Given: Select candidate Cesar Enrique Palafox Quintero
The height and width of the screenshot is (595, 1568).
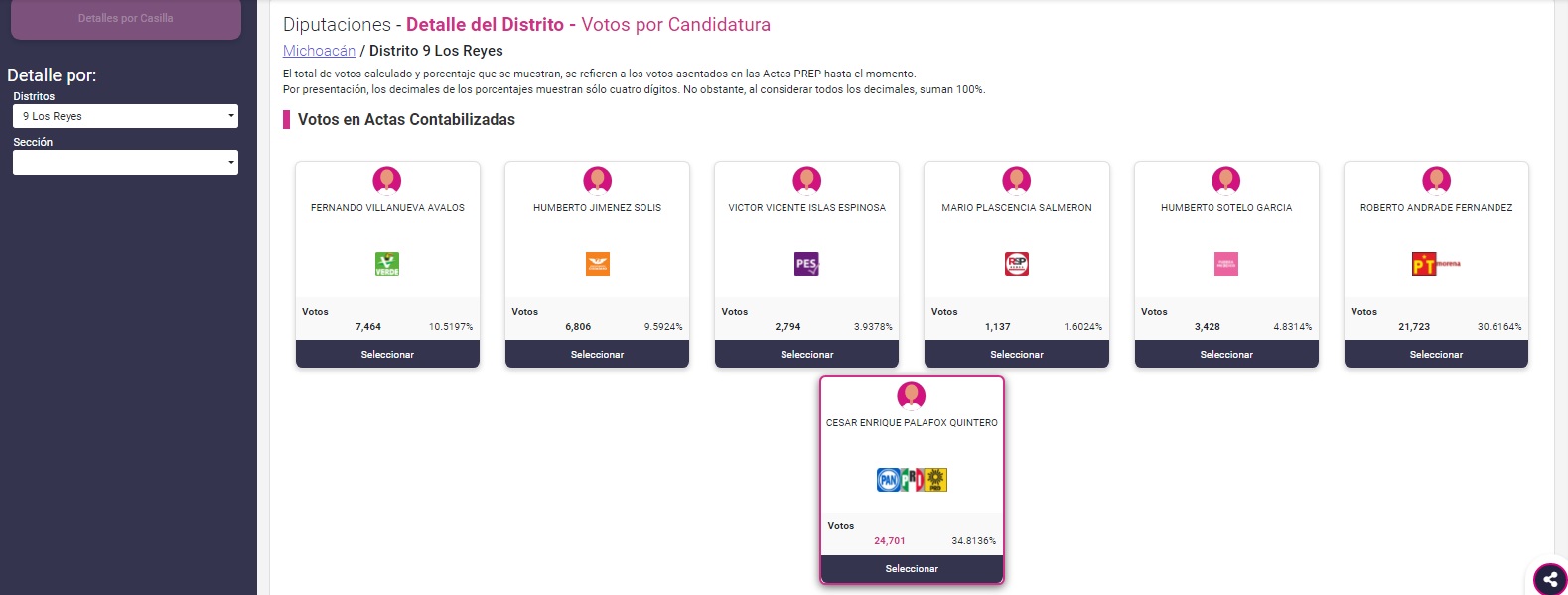Looking at the screenshot, I should pyautogui.click(x=912, y=569).
